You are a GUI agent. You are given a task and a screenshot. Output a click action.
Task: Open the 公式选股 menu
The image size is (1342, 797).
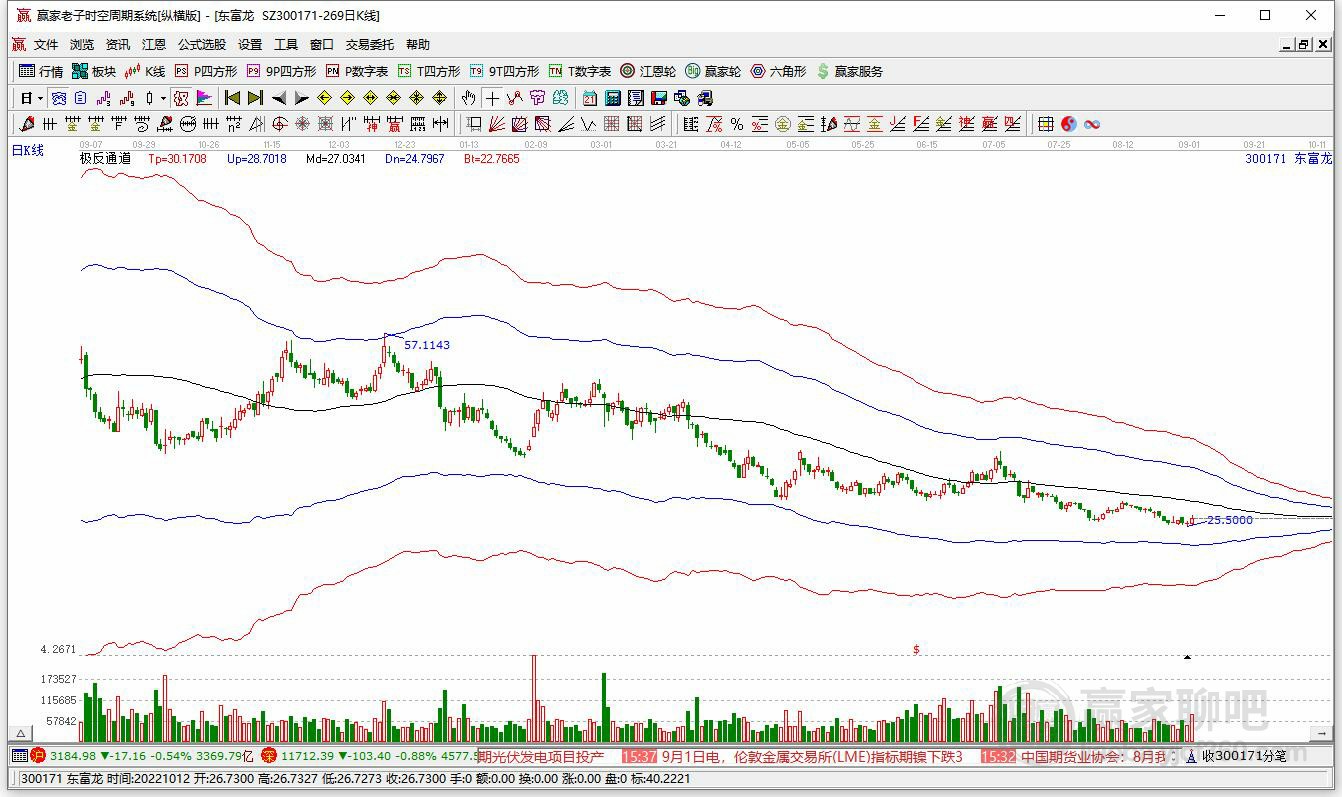click(202, 45)
